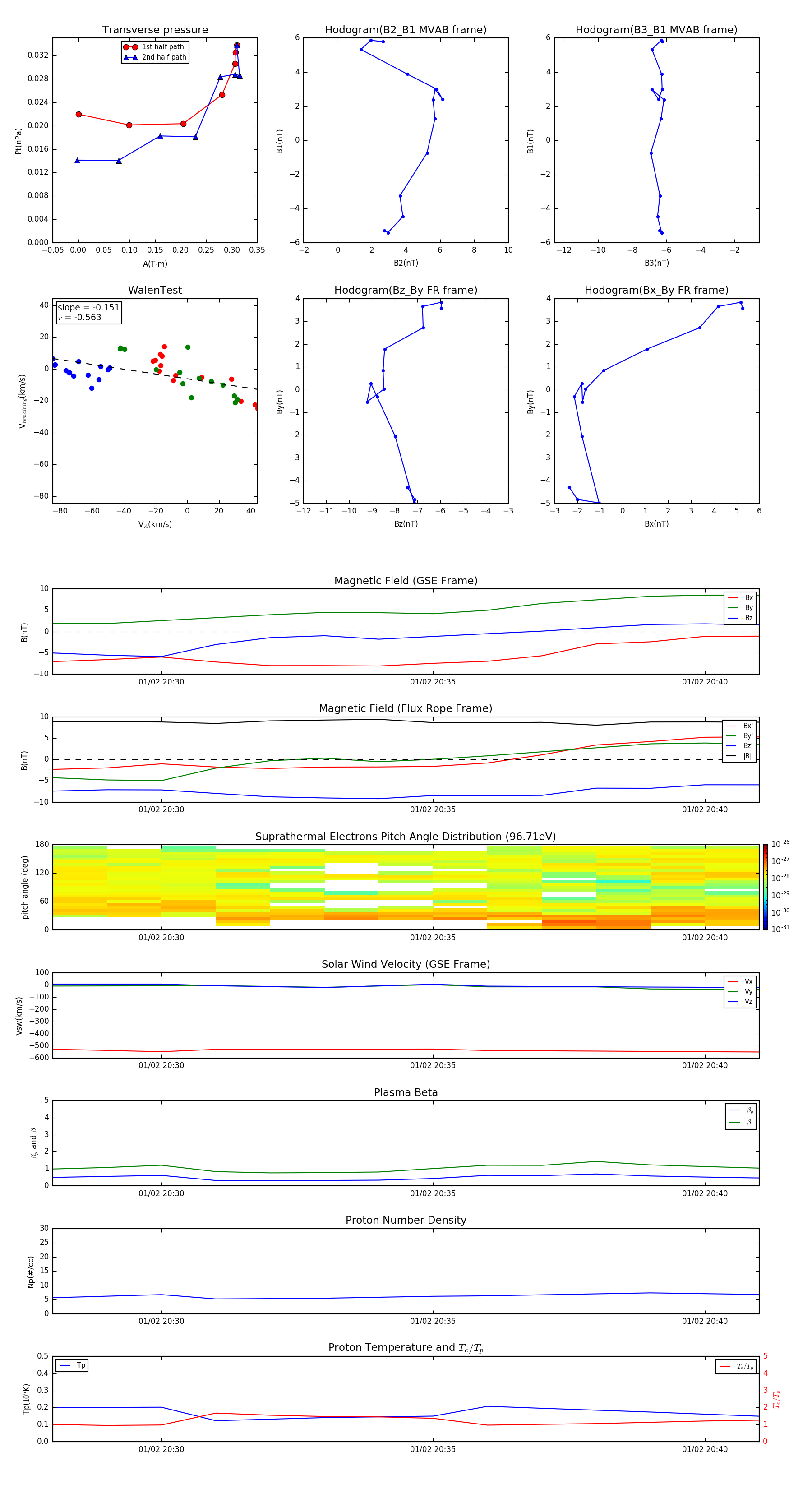Image resolution: width=812 pixels, height=1489 pixels.
Task: Click 'Solar Wind Velocity (GSE Frame)' title
Action: (x=406, y=964)
